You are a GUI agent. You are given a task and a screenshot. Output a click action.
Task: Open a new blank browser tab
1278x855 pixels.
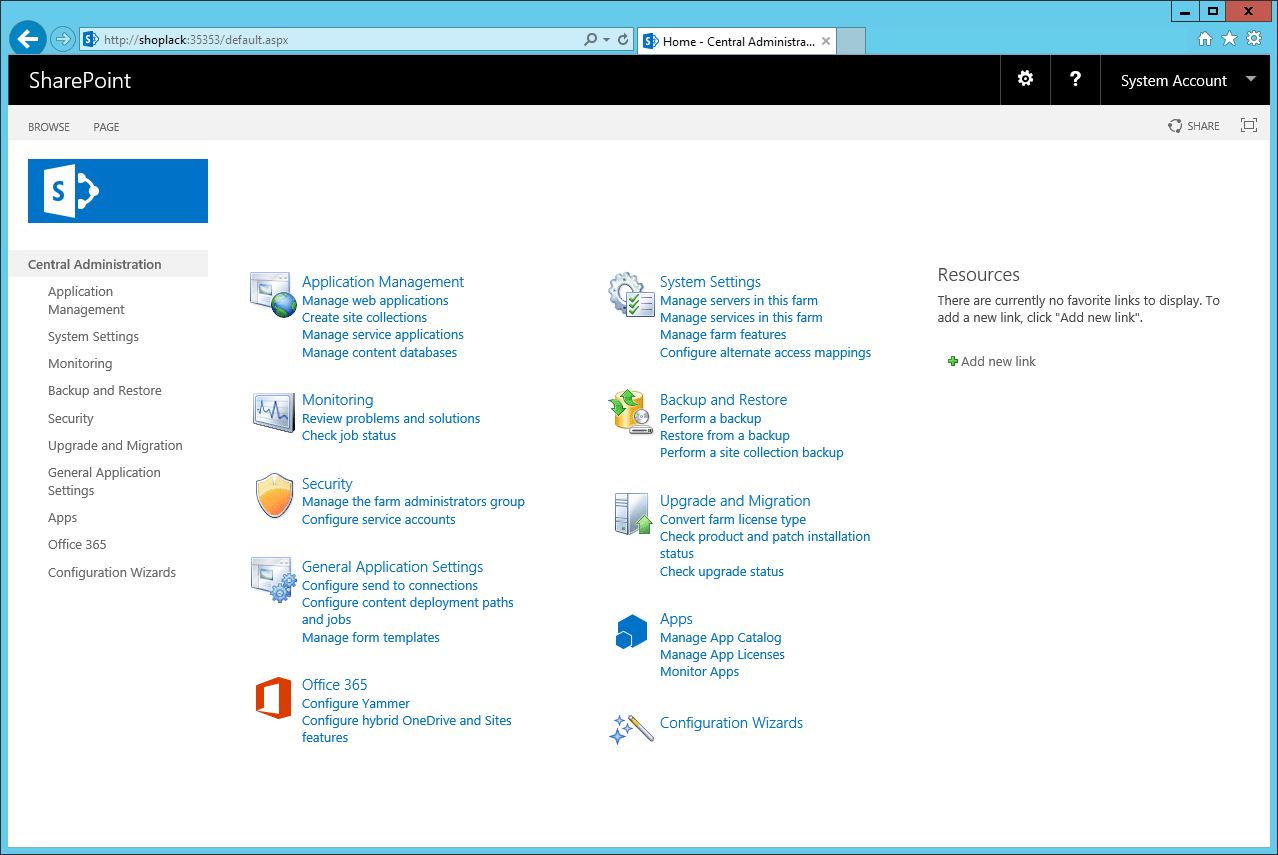pos(851,41)
